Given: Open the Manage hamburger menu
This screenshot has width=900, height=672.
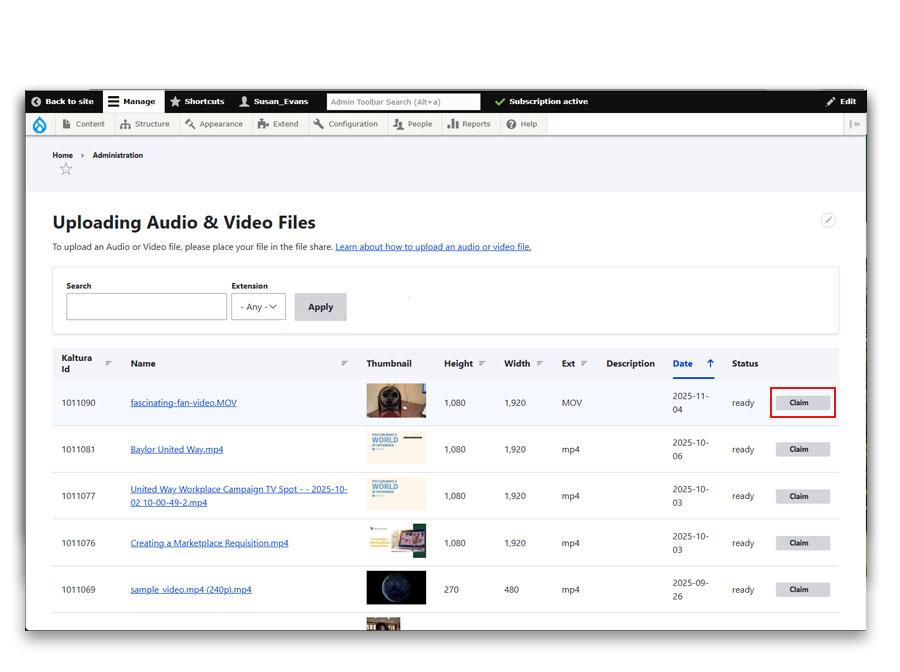Looking at the screenshot, I should [x=132, y=102].
